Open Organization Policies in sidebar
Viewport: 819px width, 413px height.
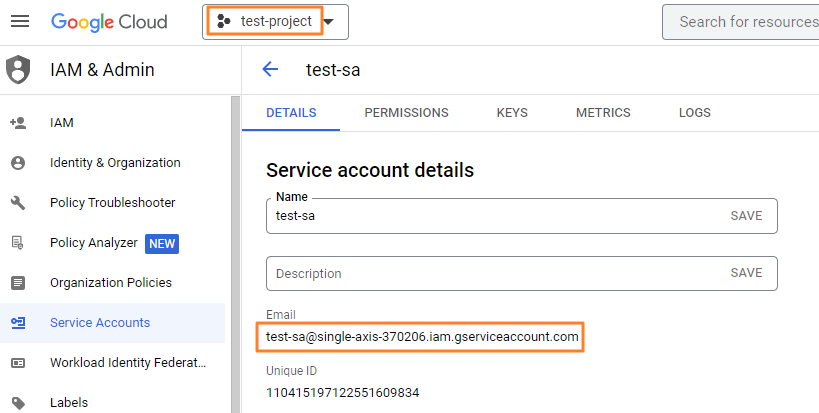112,283
